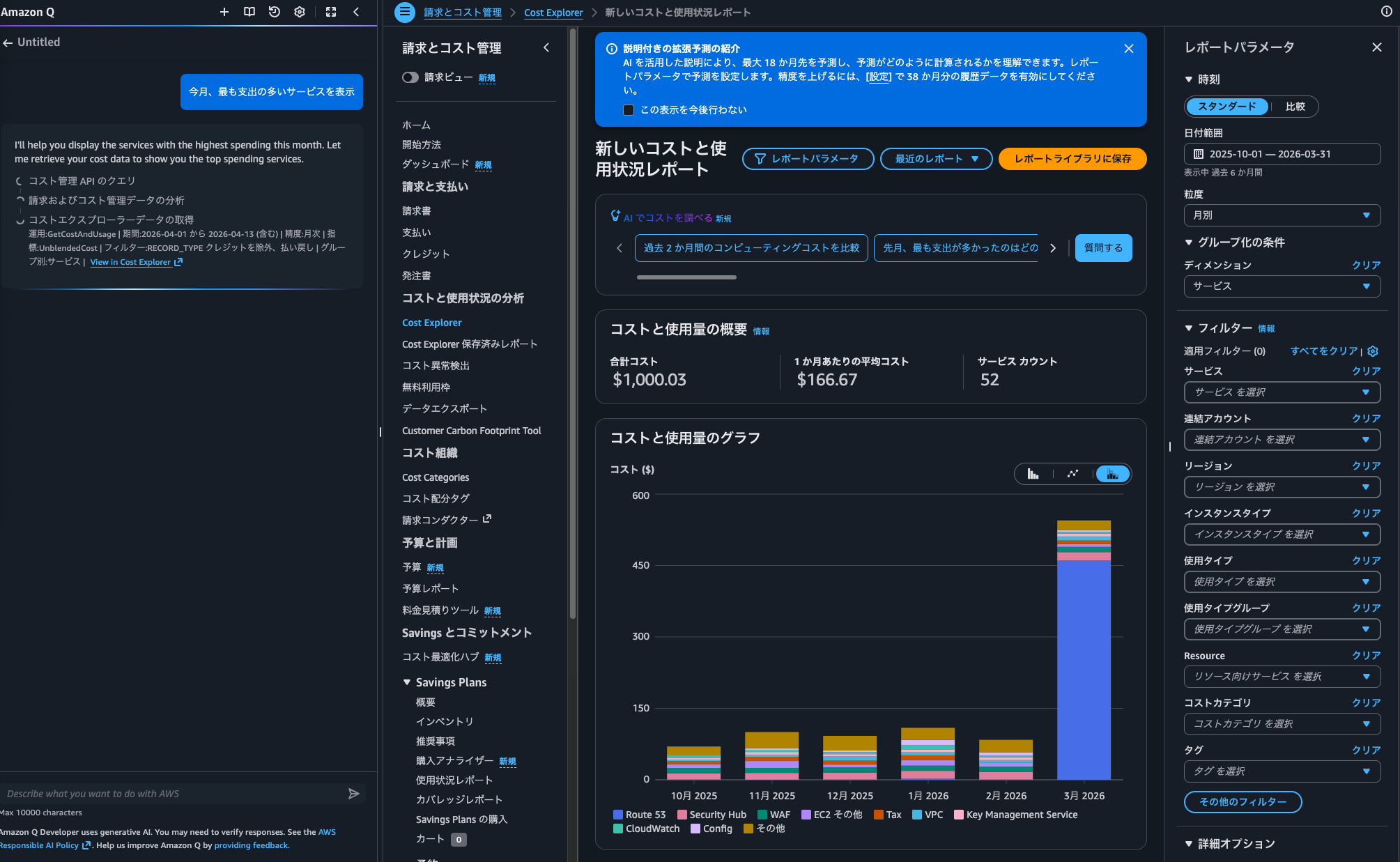Toggle the 請求ビュー switch
The height and width of the screenshot is (862, 1400).
(410, 77)
